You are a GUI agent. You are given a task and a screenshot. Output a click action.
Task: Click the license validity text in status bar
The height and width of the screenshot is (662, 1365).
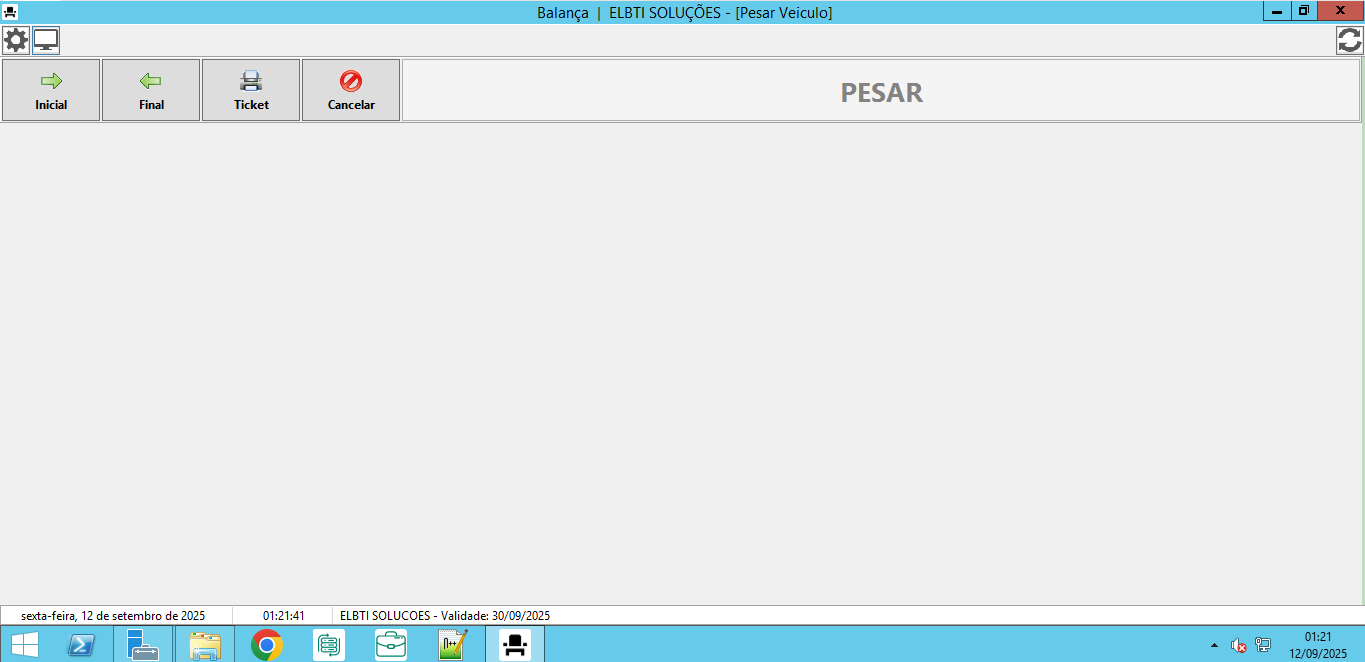point(445,616)
